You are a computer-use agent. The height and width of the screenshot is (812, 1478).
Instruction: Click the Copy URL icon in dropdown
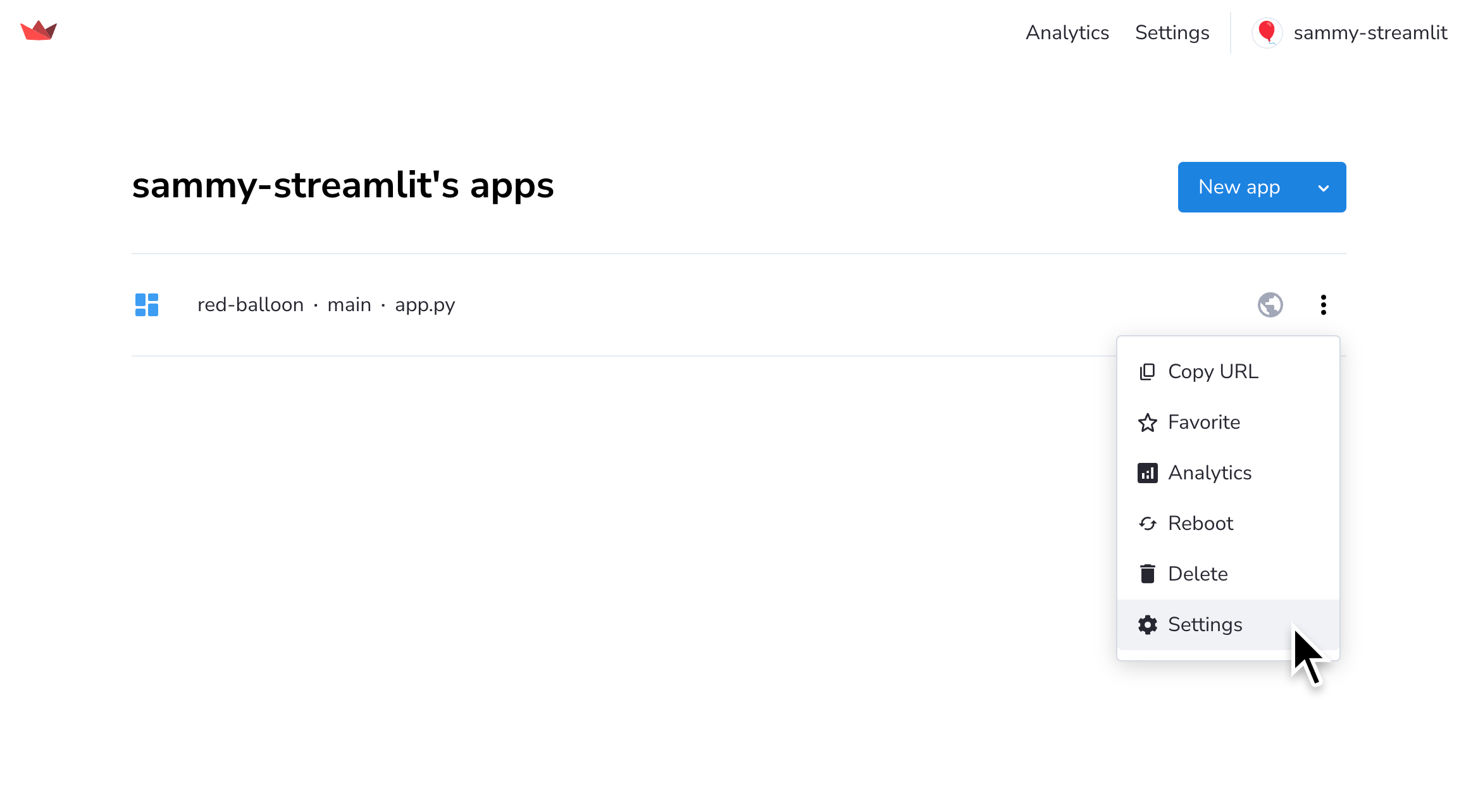pos(1147,371)
